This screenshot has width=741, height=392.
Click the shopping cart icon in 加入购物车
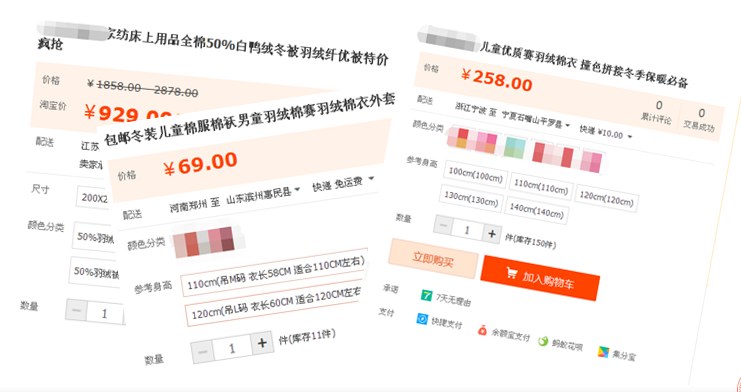(511, 272)
